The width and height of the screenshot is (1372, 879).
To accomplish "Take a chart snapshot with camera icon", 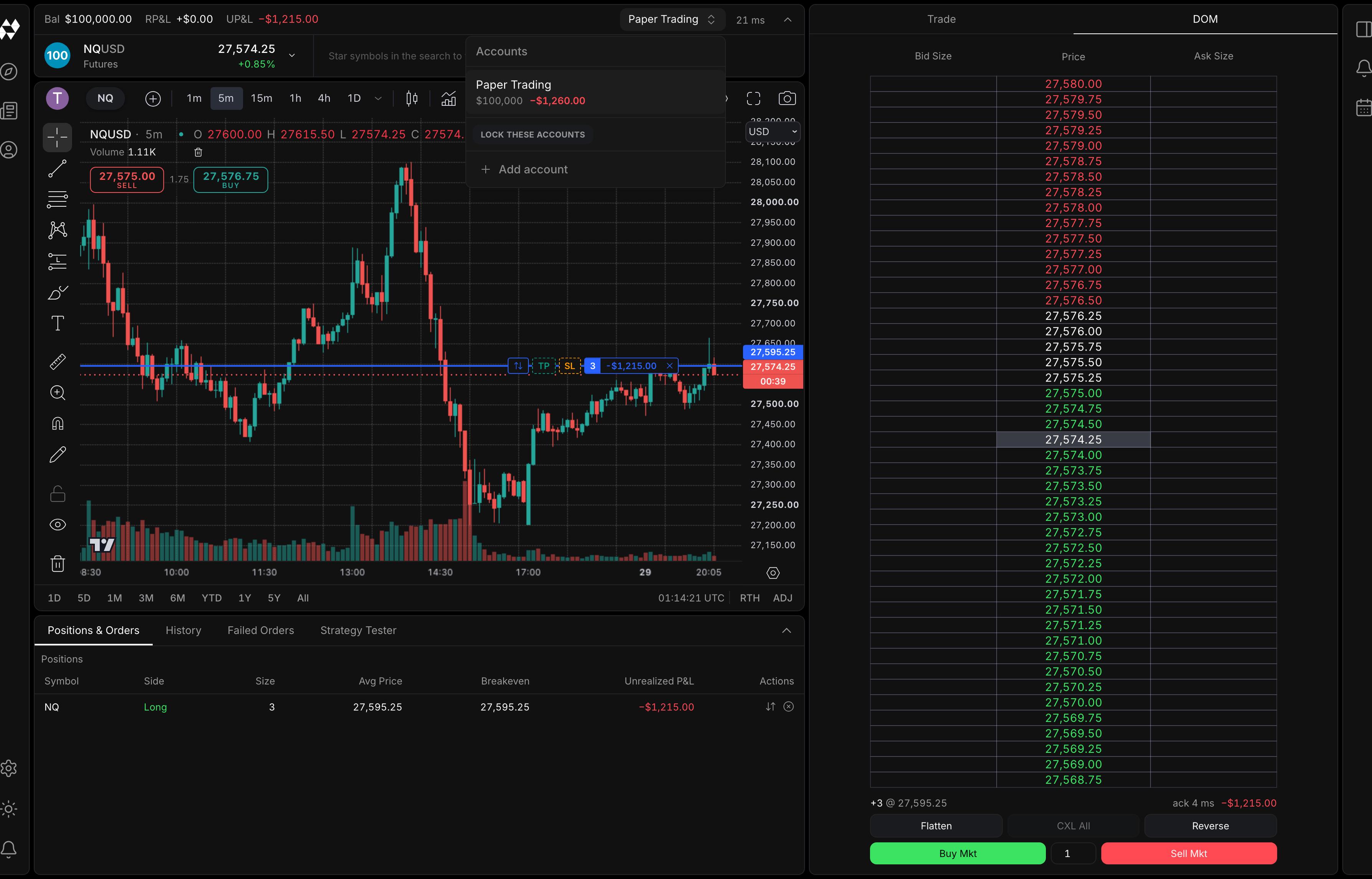I will pos(787,98).
